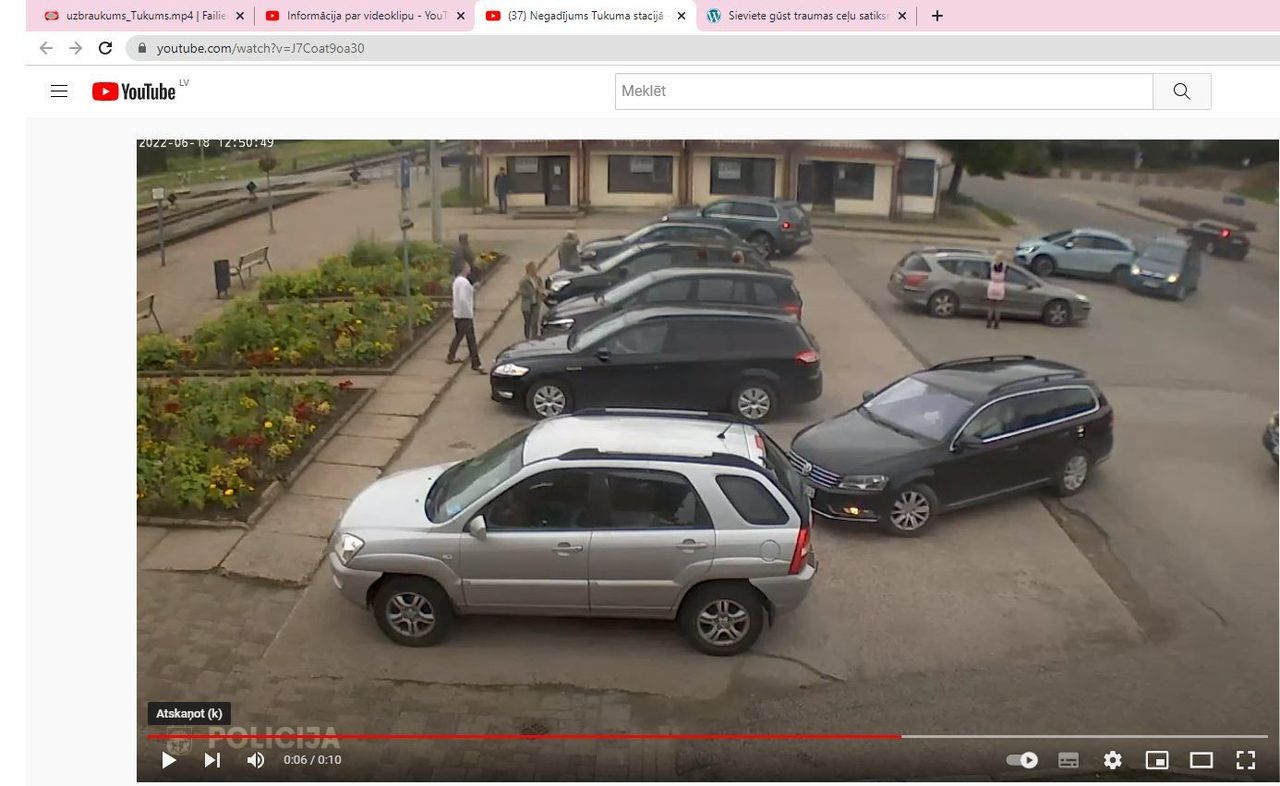The width and height of the screenshot is (1280, 786).
Task: Reload the current page
Action: (x=105, y=48)
